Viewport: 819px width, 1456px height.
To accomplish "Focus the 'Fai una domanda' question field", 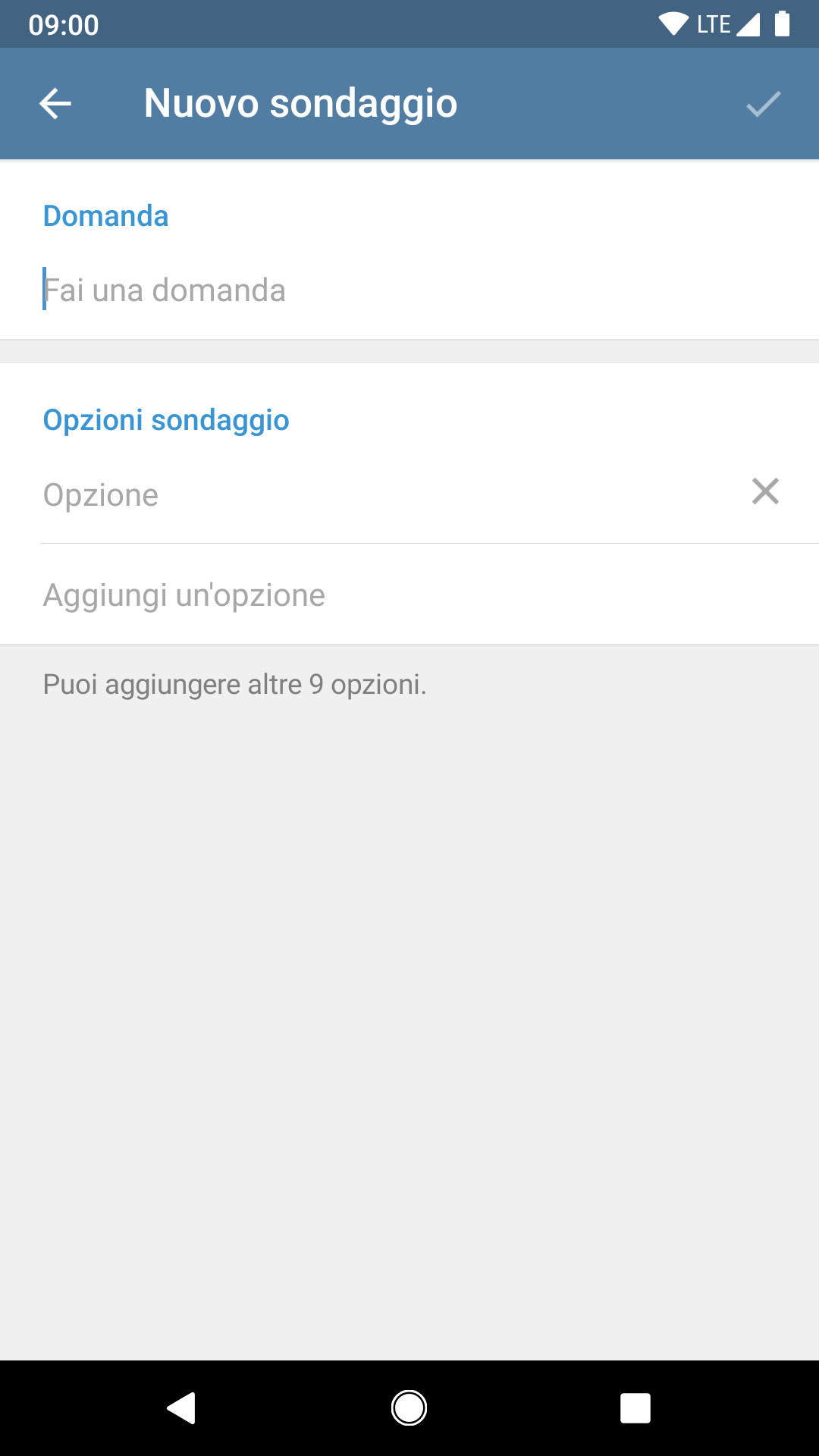I will pyautogui.click(x=409, y=290).
